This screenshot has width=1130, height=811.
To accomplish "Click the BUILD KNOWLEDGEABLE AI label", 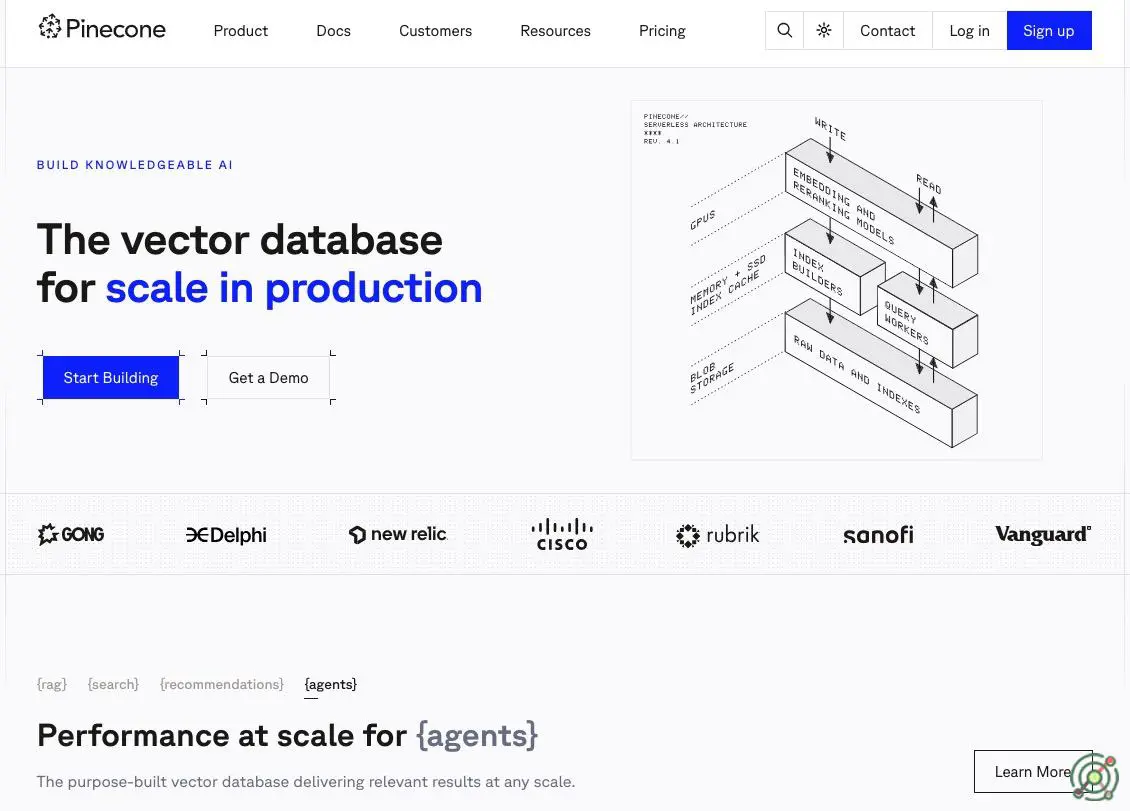I will pyautogui.click(x=135, y=165).
